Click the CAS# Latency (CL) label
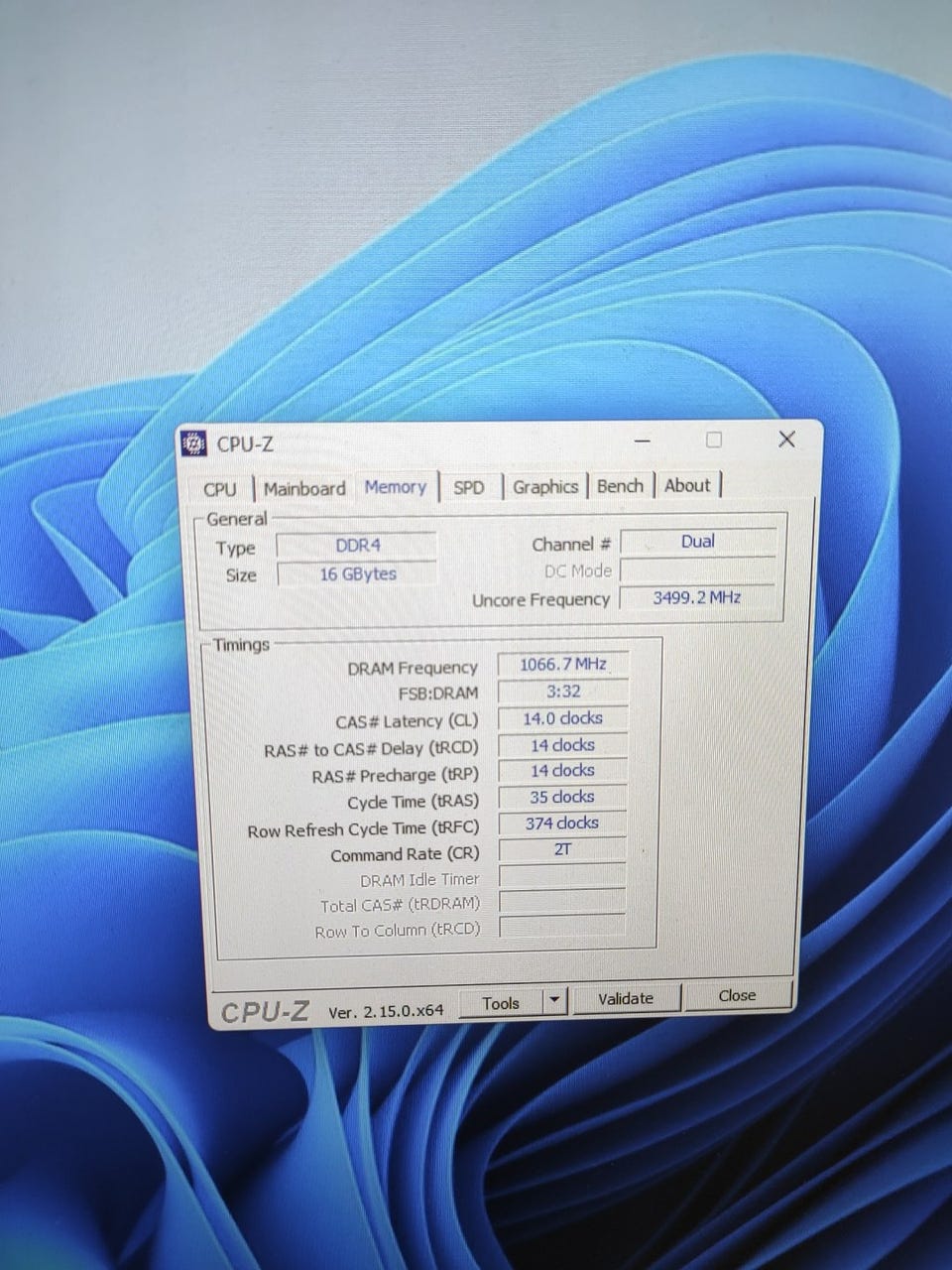The width and height of the screenshot is (952, 1270). pos(407,722)
